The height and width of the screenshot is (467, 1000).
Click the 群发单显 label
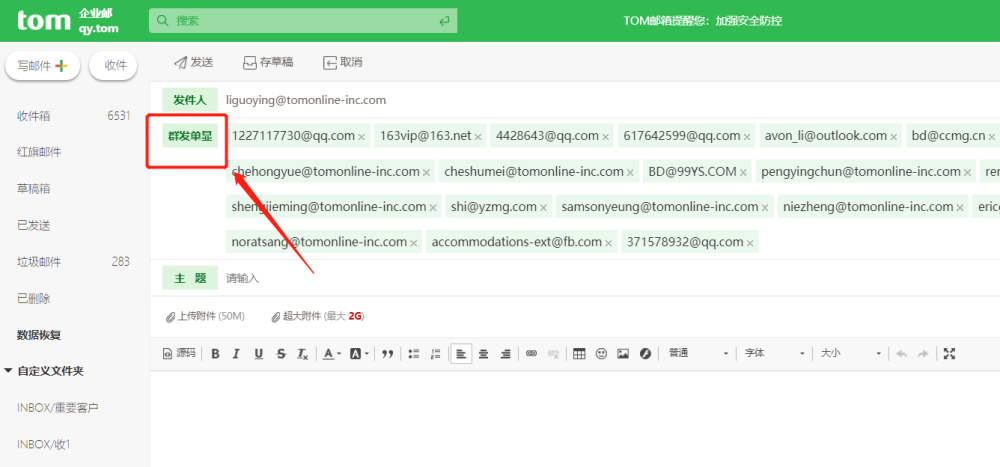tap(189, 136)
